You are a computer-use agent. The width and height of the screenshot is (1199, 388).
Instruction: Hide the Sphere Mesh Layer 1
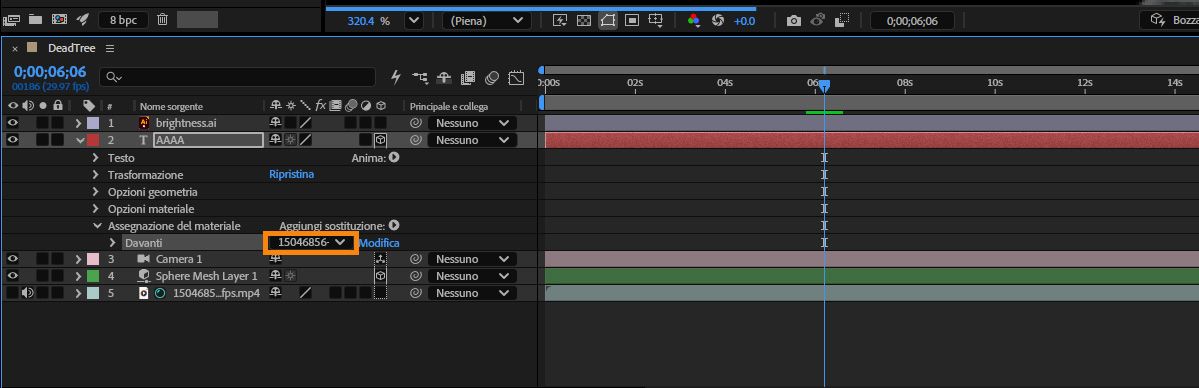(13, 276)
